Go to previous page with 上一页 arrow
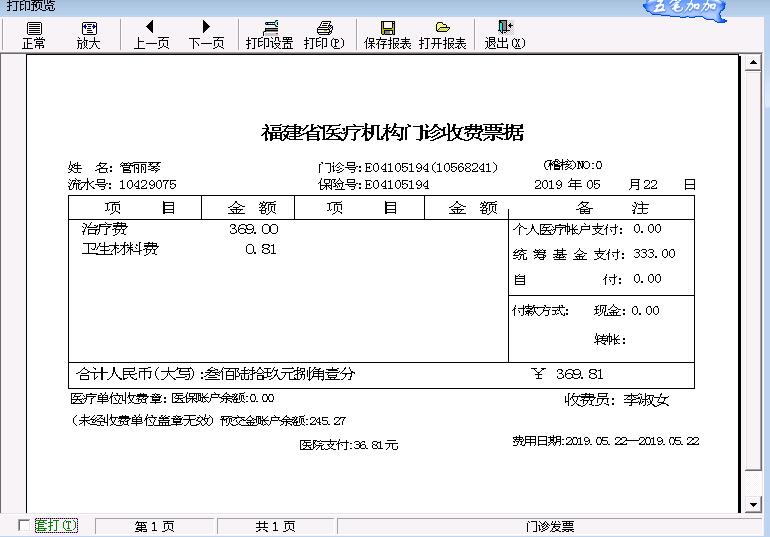 [x=150, y=27]
